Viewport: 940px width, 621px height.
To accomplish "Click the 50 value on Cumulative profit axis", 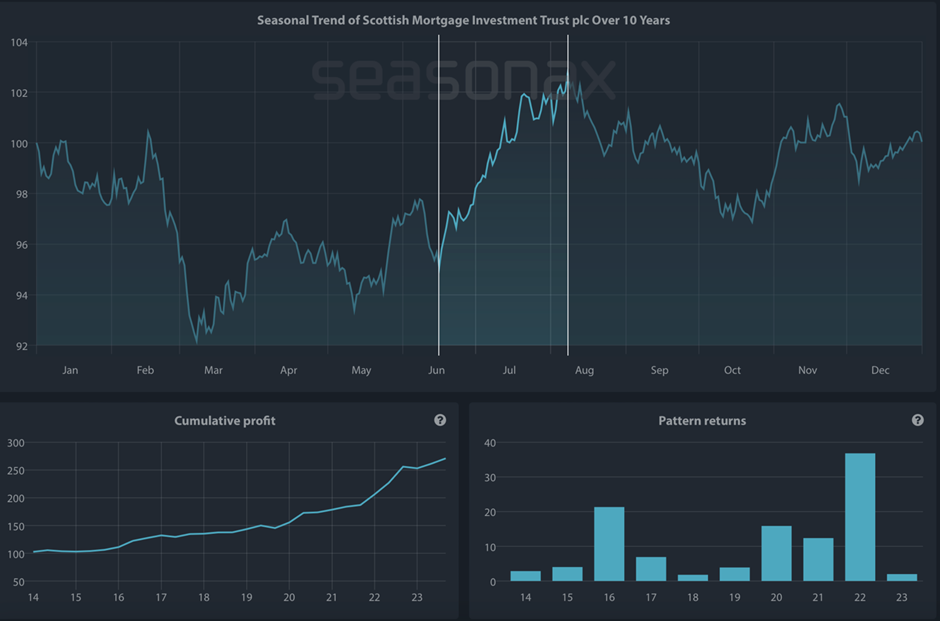I will pyautogui.click(x=19, y=582).
